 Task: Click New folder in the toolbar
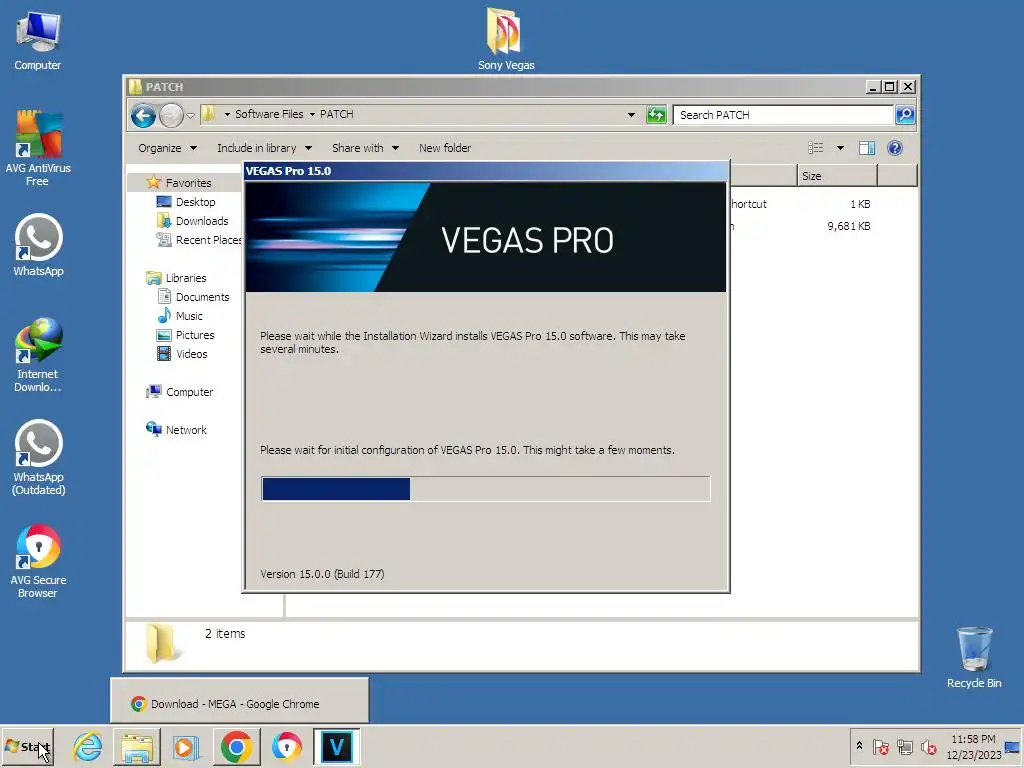(x=445, y=148)
